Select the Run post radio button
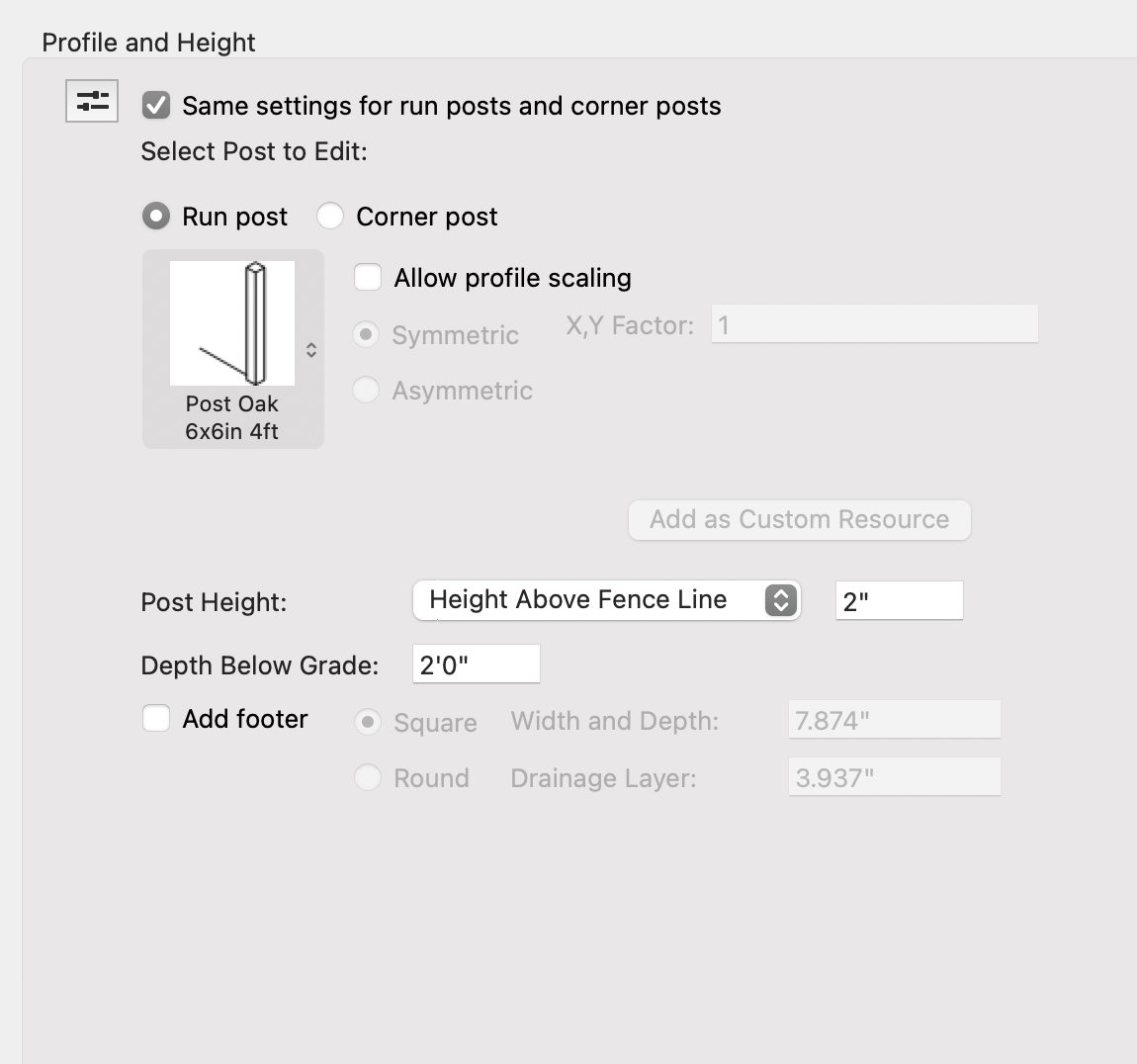1137x1064 pixels. pyautogui.click(x=156, y=216)
